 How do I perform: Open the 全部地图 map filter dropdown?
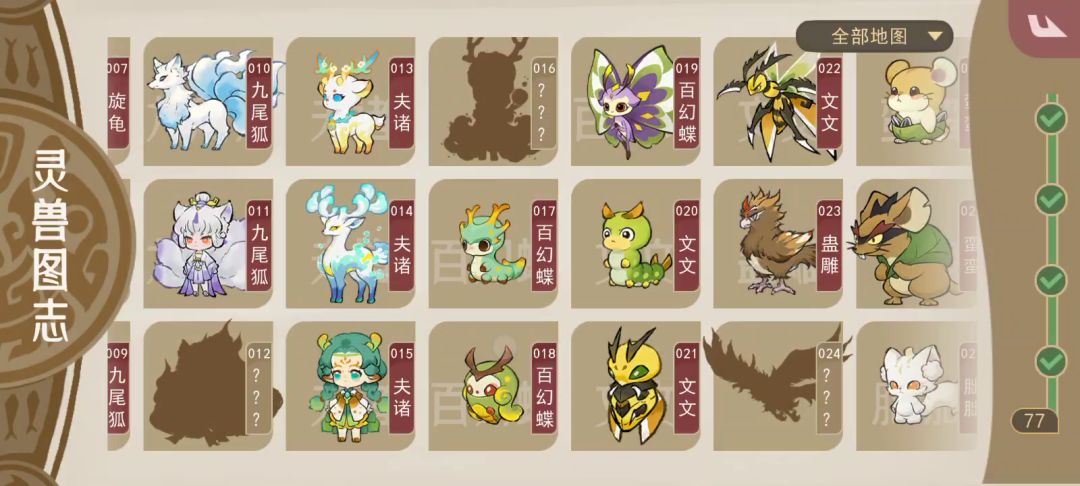click(x=874, y=36)
